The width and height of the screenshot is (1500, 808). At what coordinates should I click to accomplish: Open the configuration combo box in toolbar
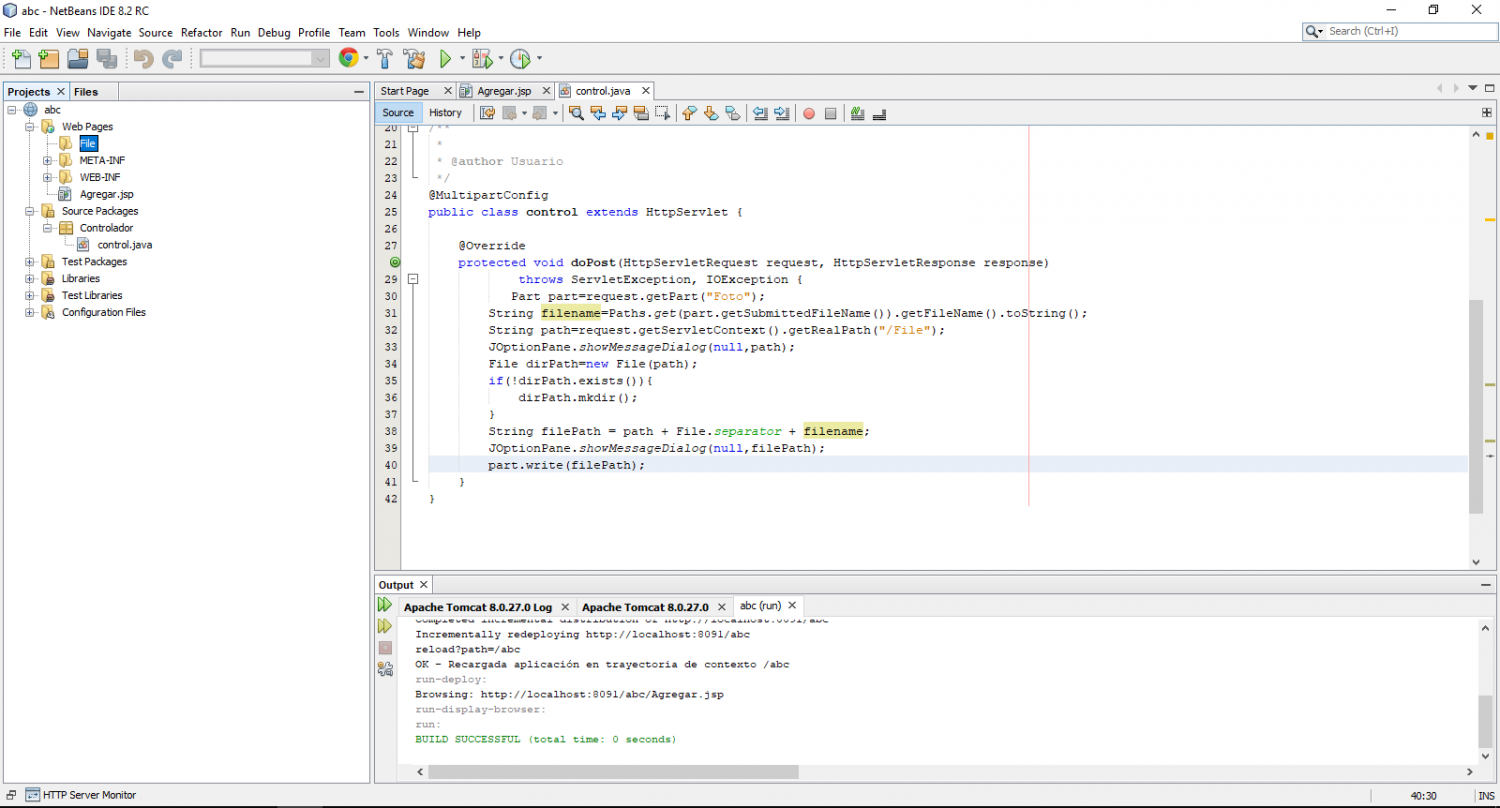(265, 59)
